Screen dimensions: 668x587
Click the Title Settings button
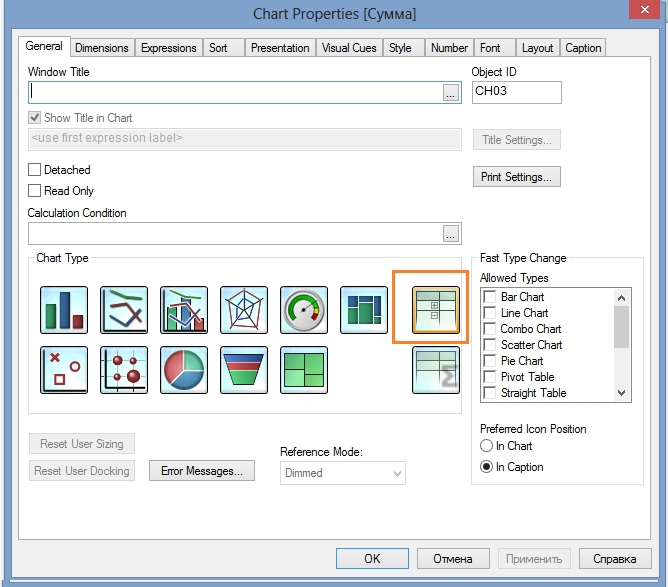coord(517,140)
